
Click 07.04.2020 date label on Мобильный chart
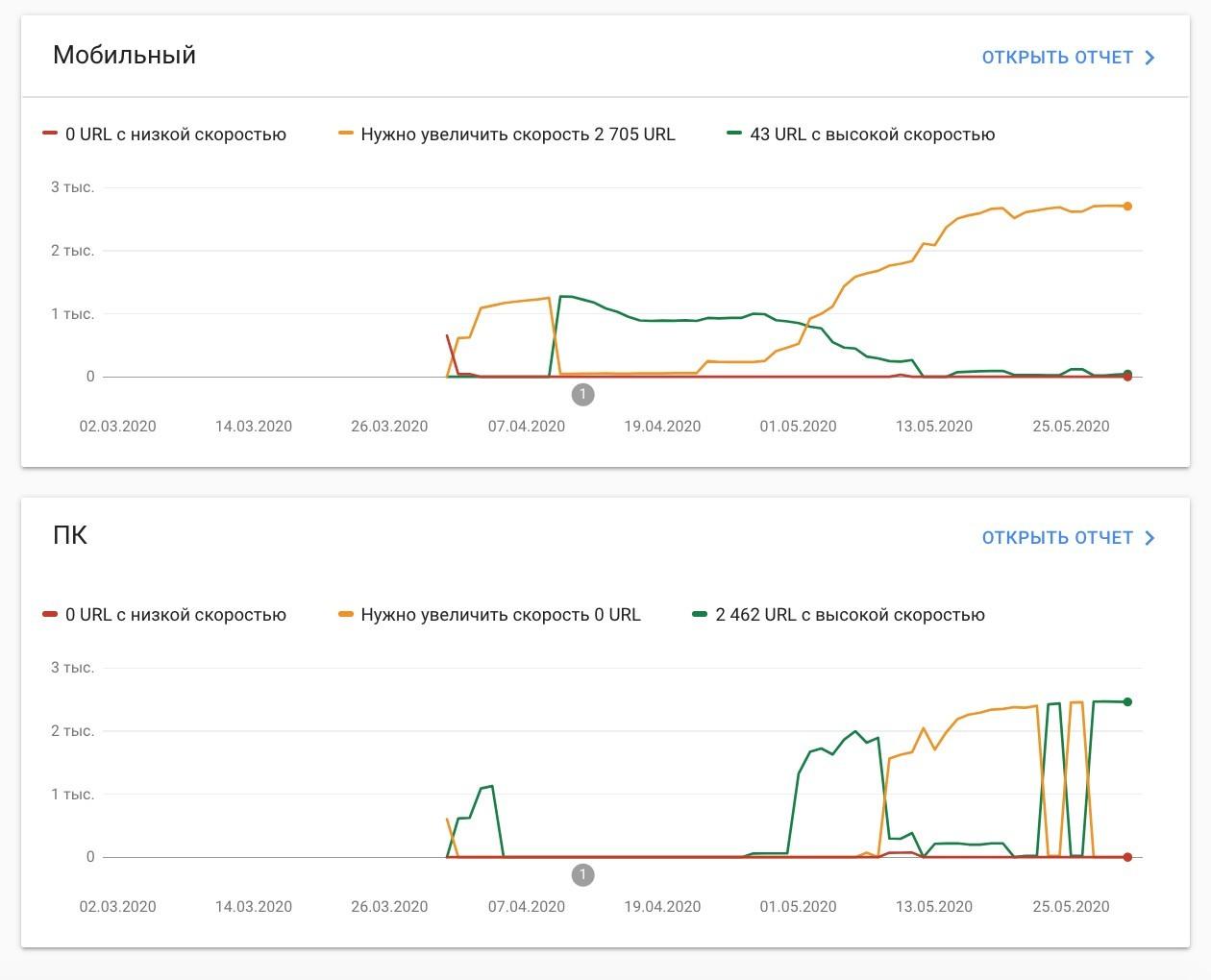coord(526,427)
